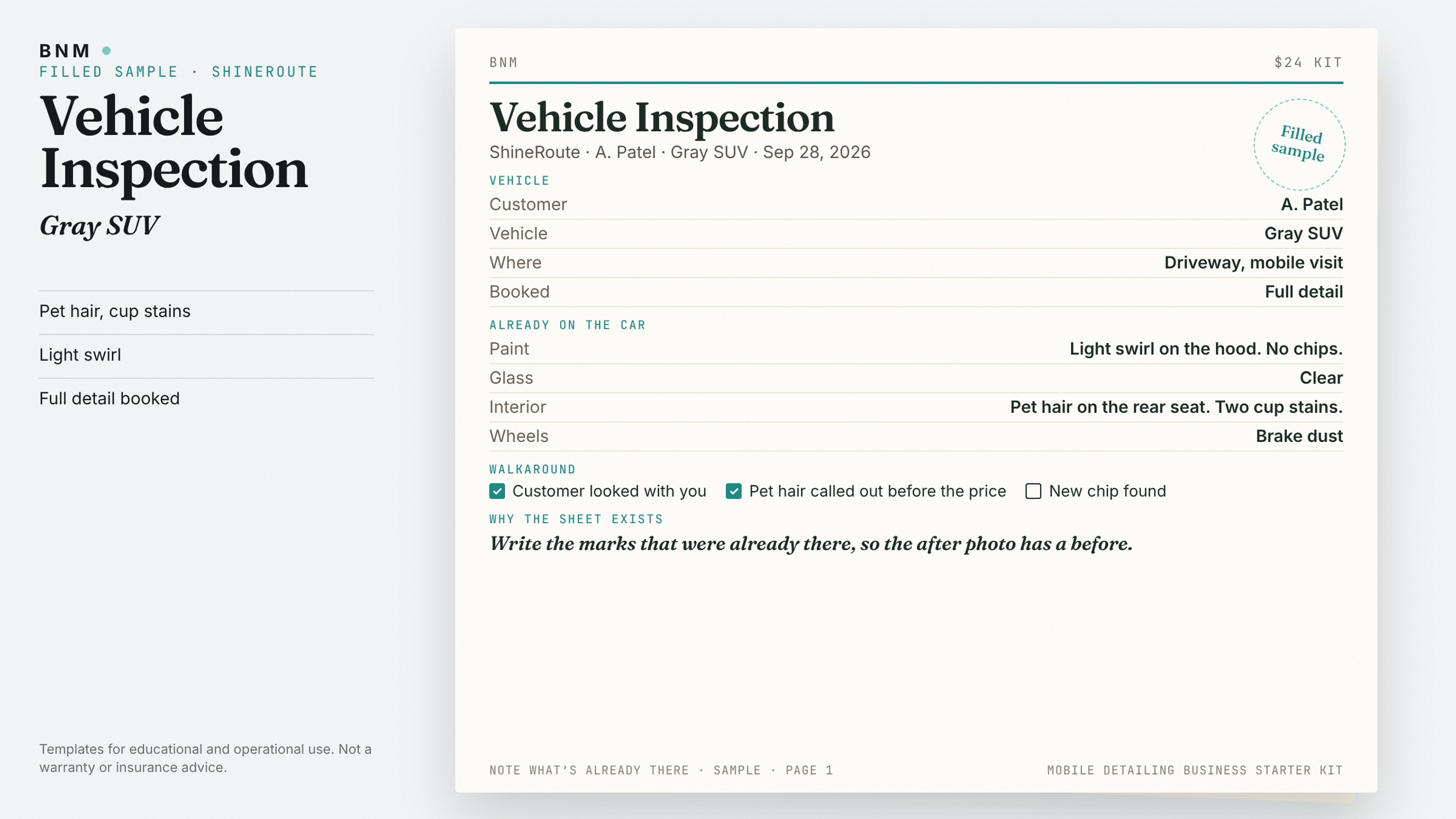Click the 'WHY THE SHEET EXISTS' heading
Image resolution: width=1456 pixels, height=819 pixels.
click(576, 519)
